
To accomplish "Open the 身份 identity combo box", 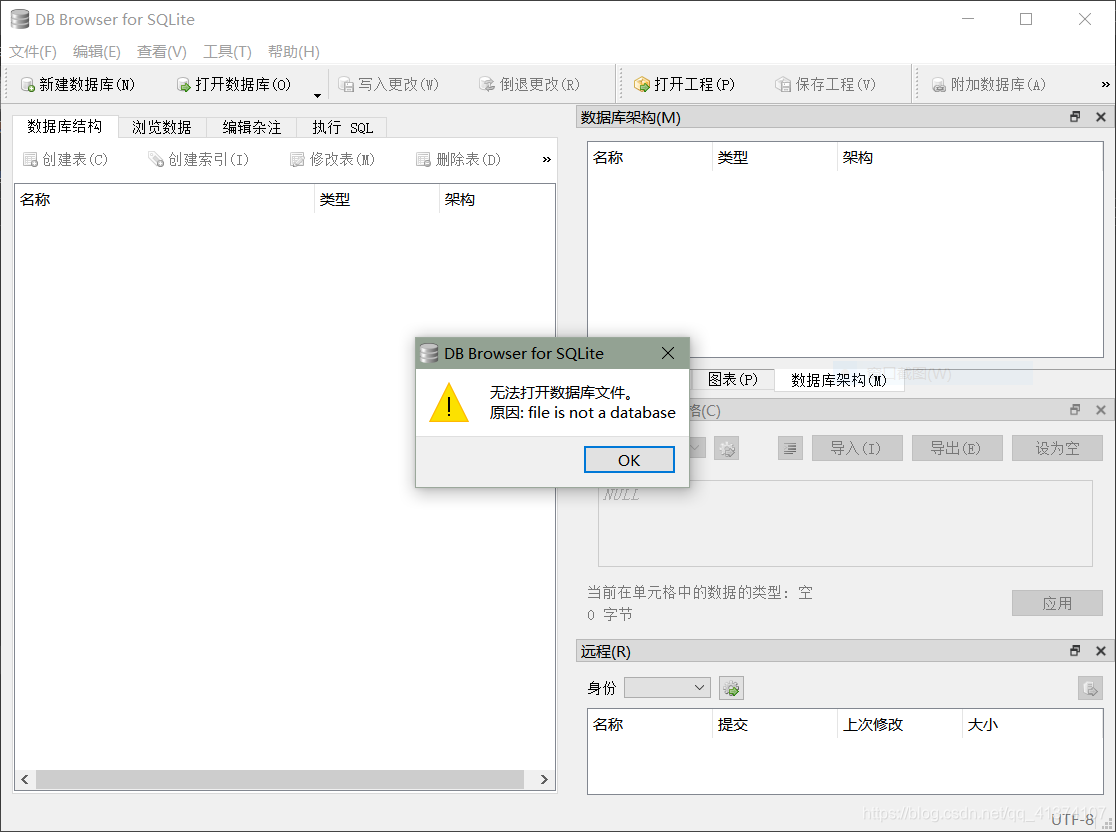I will [x=667, y=687].
